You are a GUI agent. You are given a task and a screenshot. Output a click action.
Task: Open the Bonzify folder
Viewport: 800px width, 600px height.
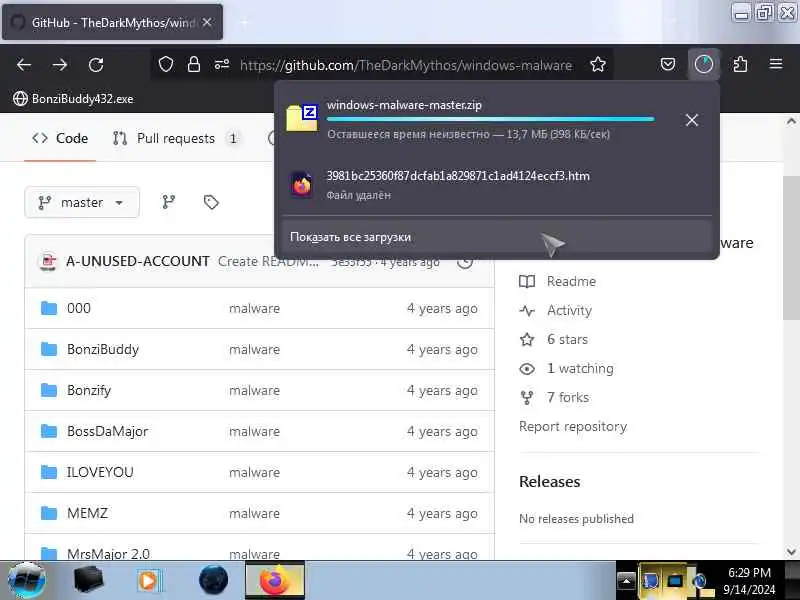coord(89,390)
